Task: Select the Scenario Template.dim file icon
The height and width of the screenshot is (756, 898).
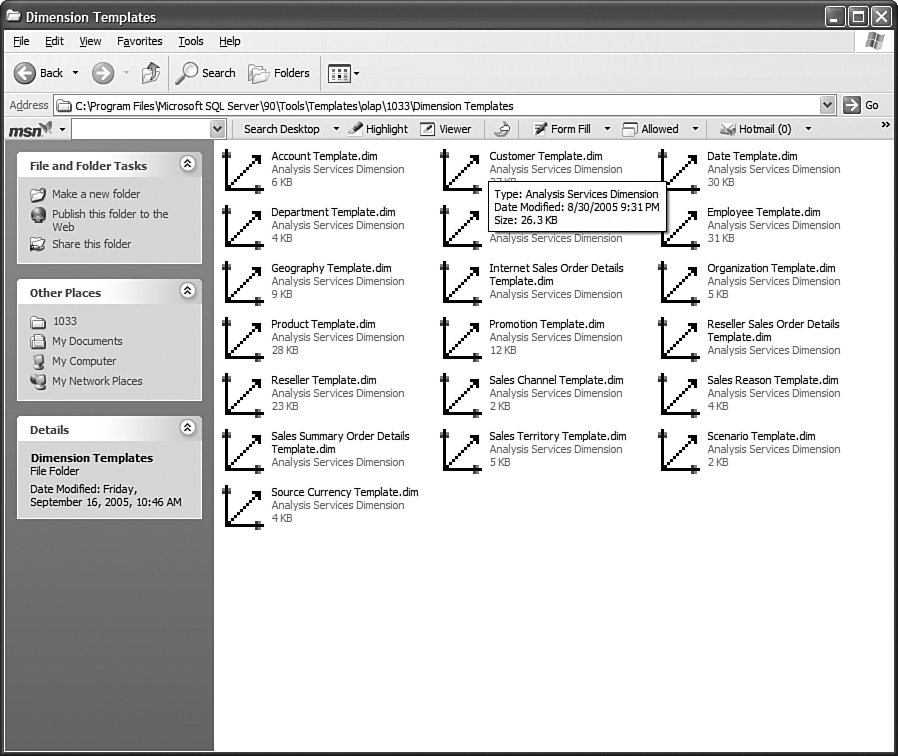Action: [679, 451]
